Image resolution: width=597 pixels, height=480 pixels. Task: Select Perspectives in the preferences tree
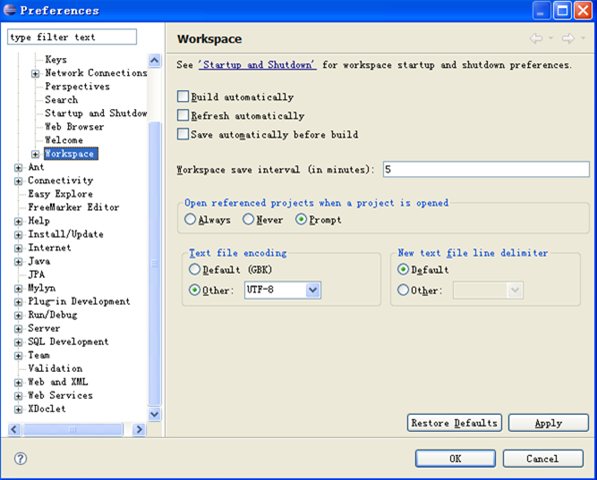77,86
